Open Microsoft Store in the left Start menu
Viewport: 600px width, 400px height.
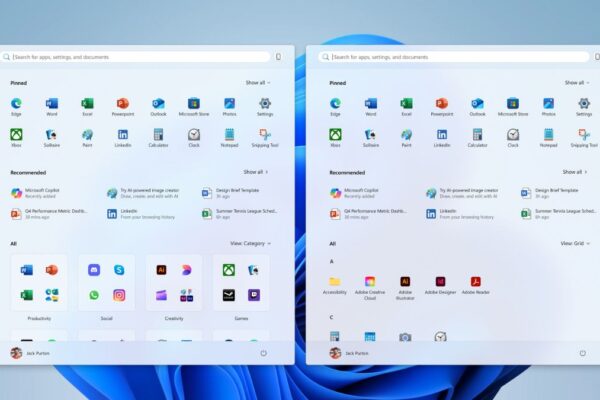coord(194,104)
